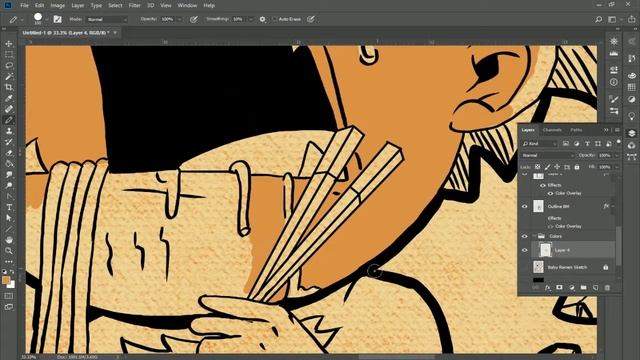Switch to the Paths tab
Image resolution: width=640 pixels, height=360 pixels.
(x=576, y=130)
